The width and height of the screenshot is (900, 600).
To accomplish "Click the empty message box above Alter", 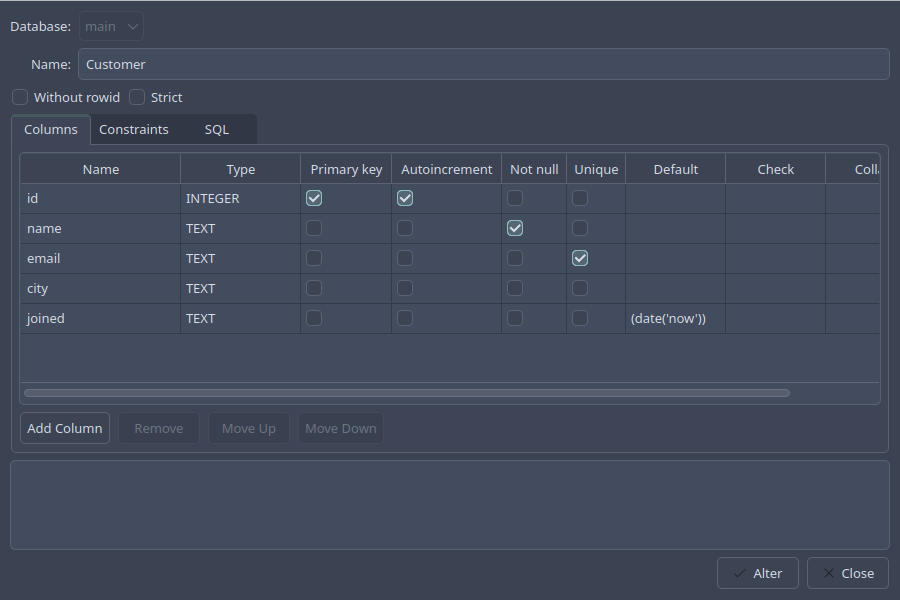I will click(x=450, y=505).
